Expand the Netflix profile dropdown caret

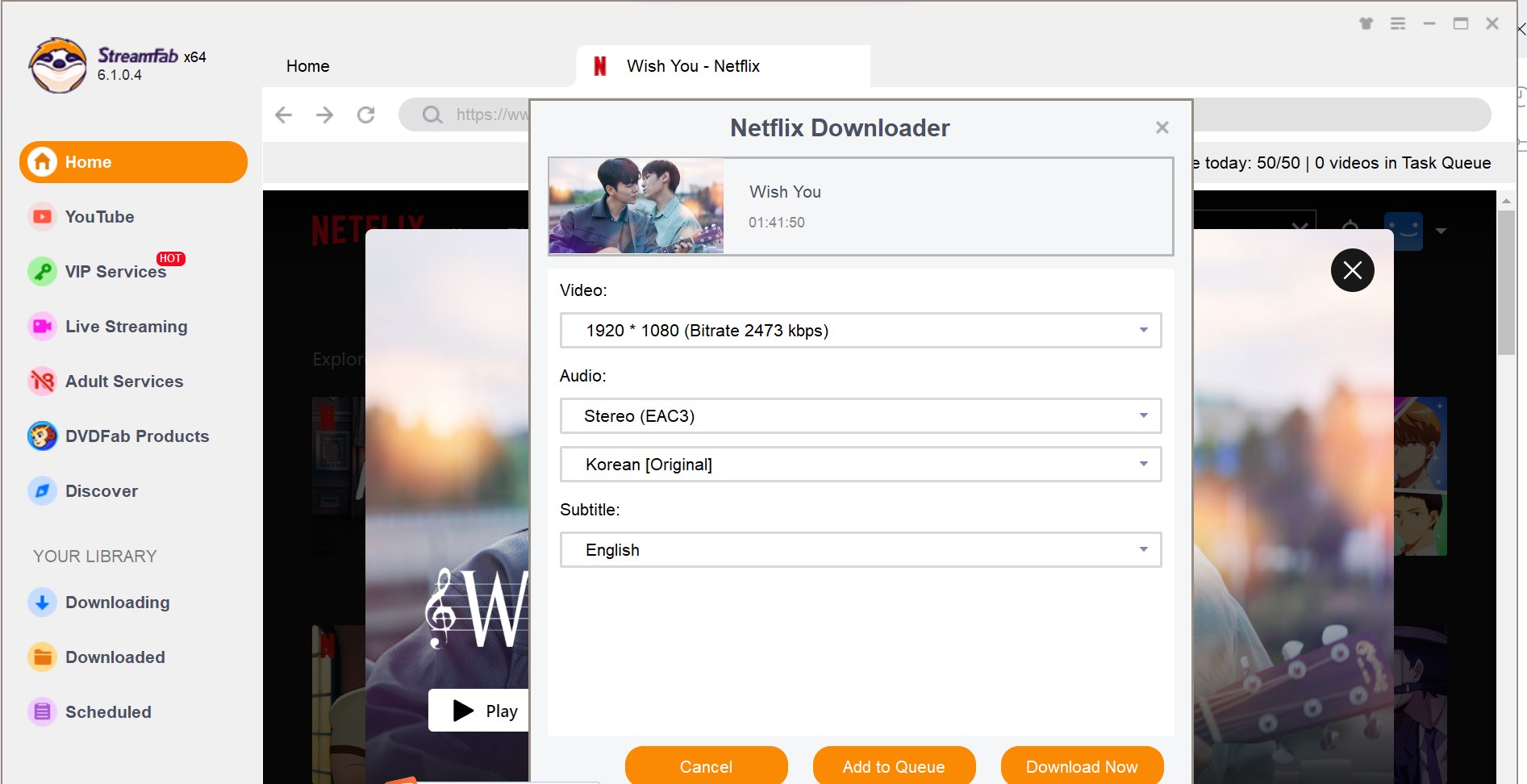(x=1441, y=231)
